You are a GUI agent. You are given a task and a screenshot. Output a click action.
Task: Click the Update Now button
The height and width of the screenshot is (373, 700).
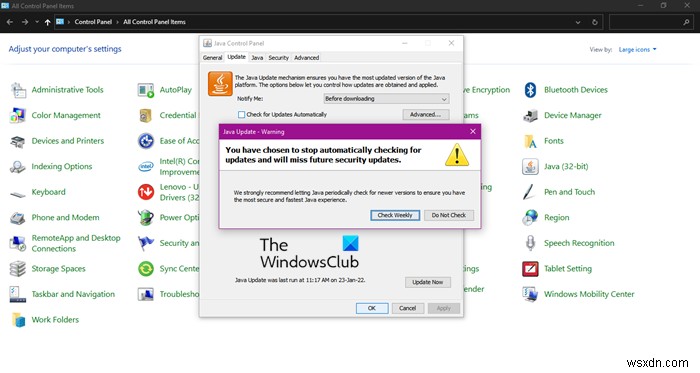[428, 282]
